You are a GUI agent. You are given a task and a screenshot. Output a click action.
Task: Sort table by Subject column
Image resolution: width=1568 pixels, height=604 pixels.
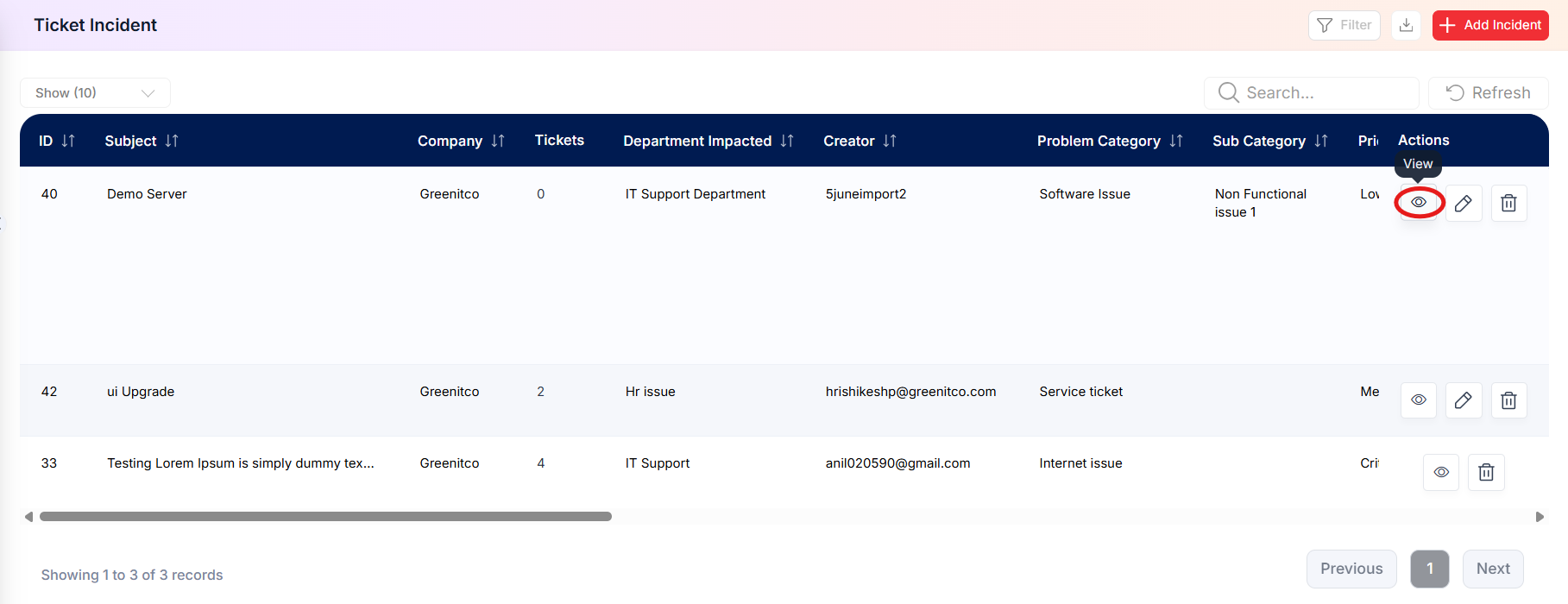tap(172, 141)
